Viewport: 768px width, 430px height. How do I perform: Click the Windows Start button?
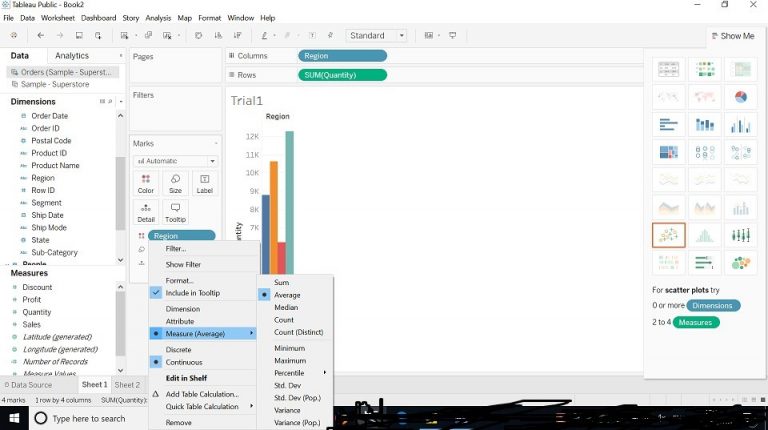coord(14,418)
